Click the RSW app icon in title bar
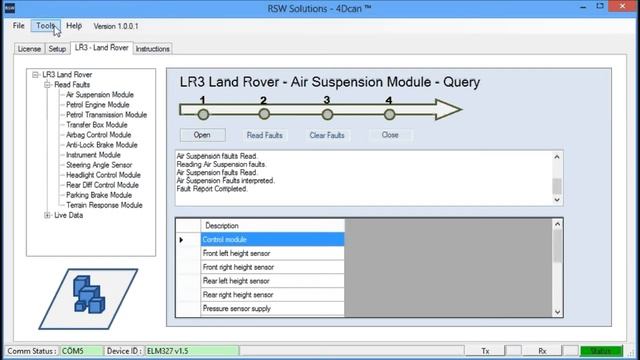This screenshot has width=640, height=360. click(9, 8)
